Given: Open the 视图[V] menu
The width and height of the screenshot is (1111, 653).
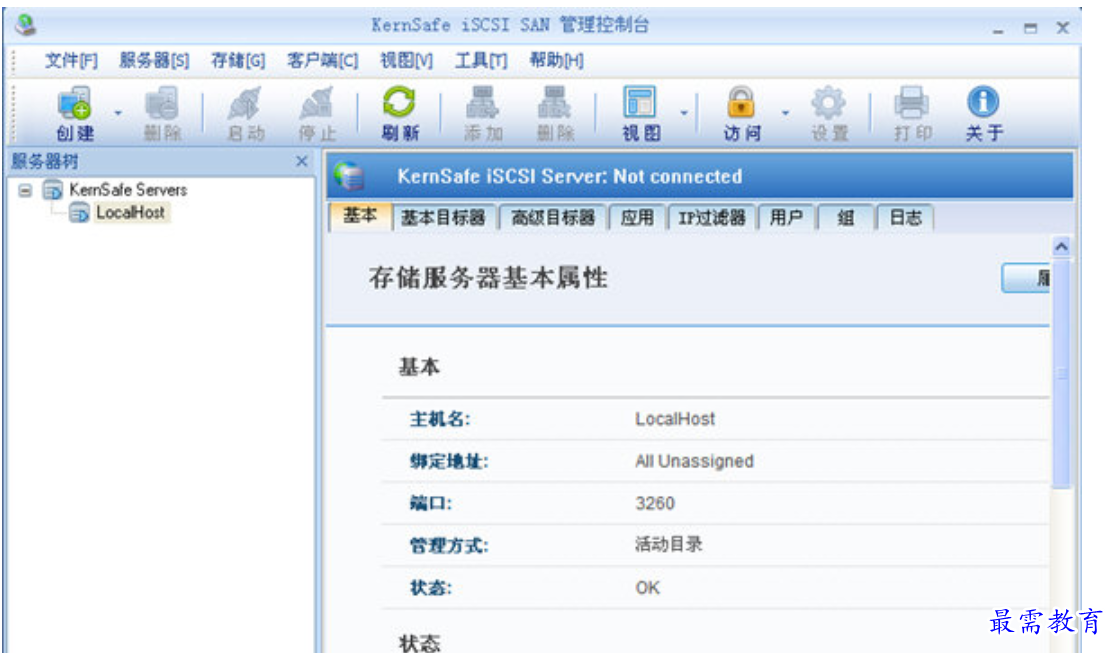Looking at the screenshot, I should point(405,61).
